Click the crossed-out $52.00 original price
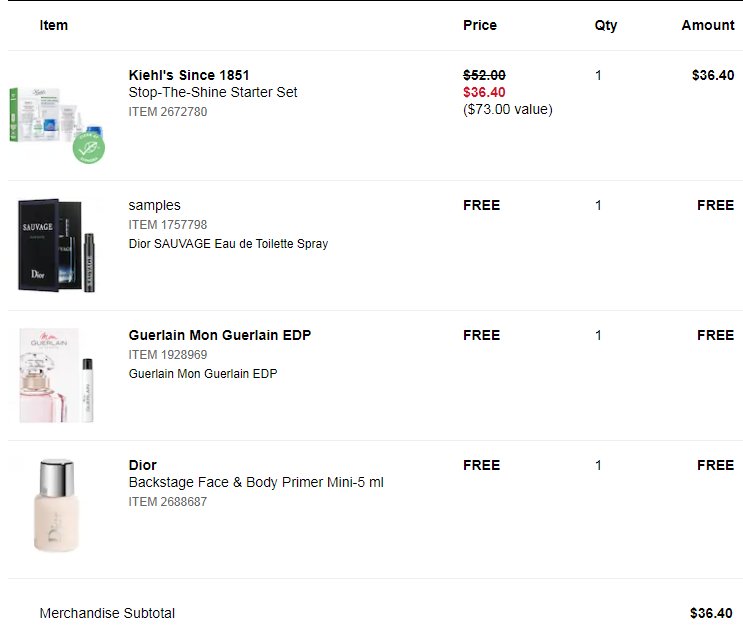The width and height of the screenshot is (743, 630). point(484,75)
